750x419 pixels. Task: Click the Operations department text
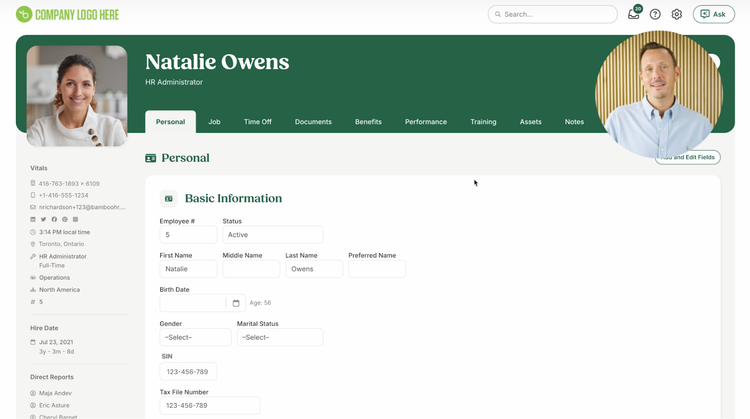coord(55,278)
